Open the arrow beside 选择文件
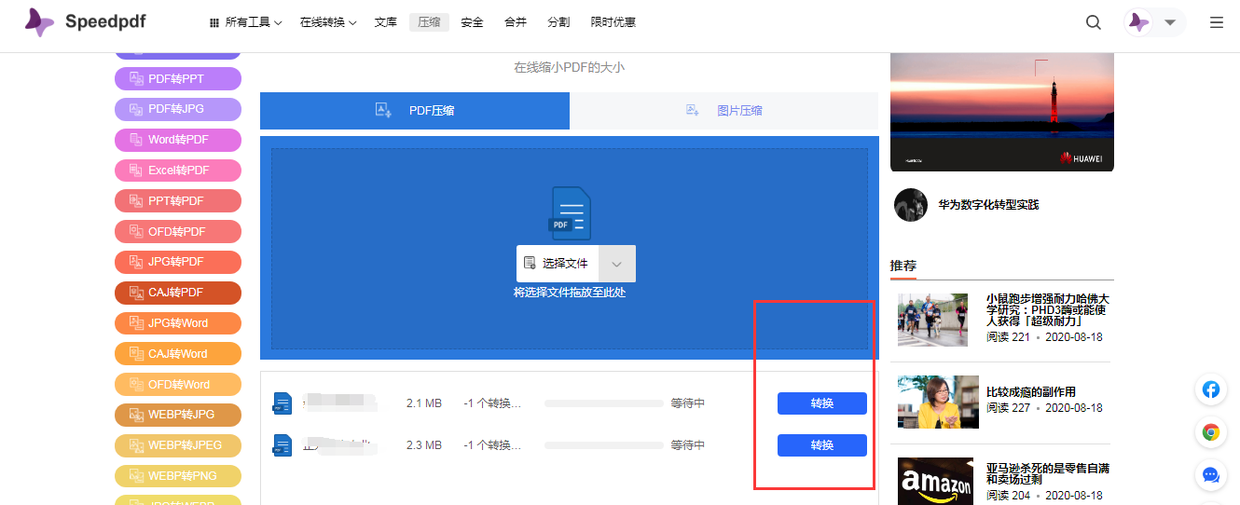Viewport: 1240px width, 505px height. [617, 264]
